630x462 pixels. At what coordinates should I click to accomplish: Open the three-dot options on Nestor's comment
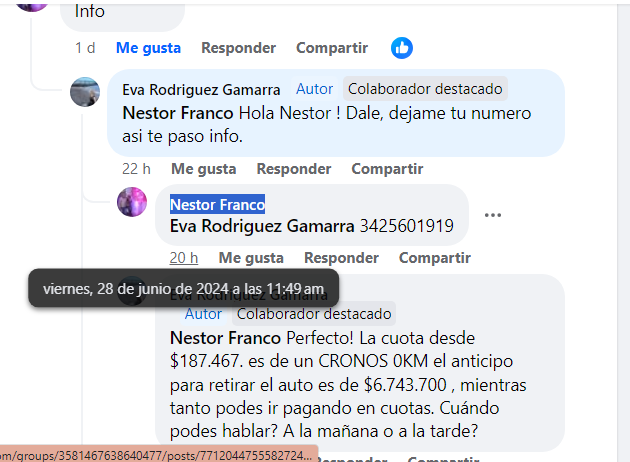click(493, 215)
